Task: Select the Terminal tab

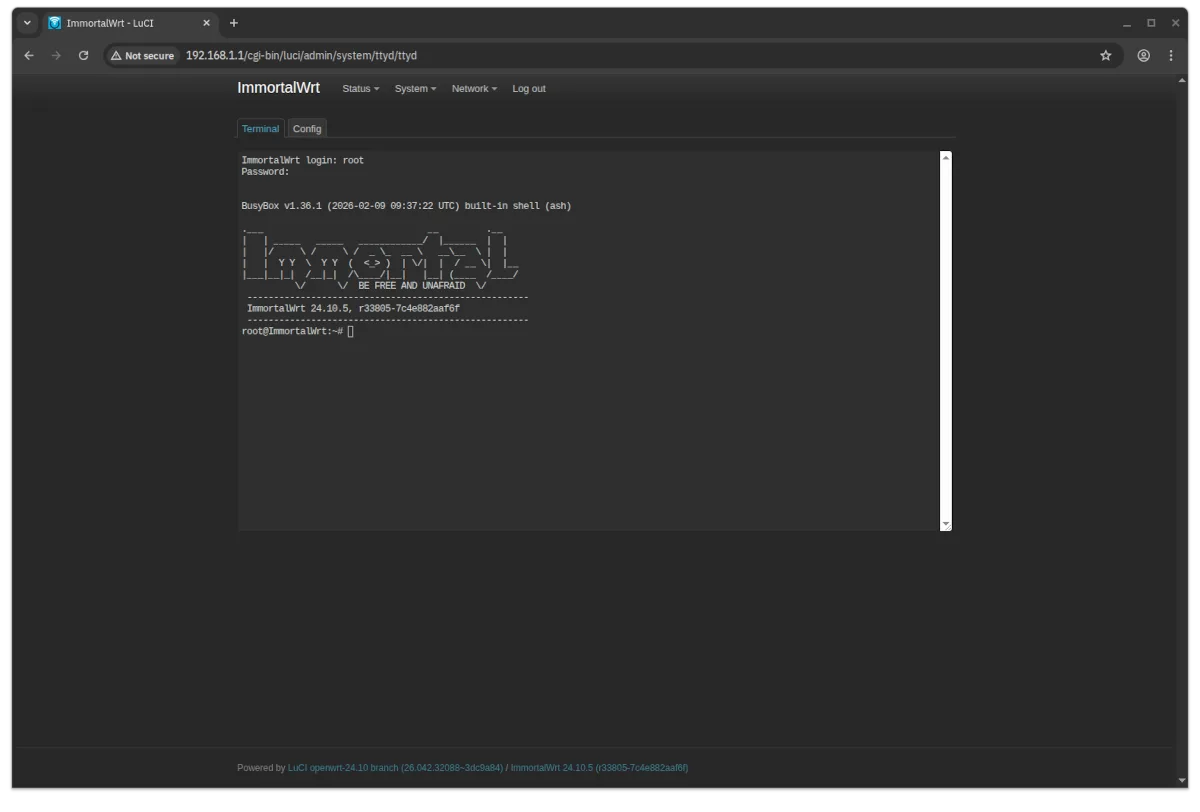Action: click(260, 128)
